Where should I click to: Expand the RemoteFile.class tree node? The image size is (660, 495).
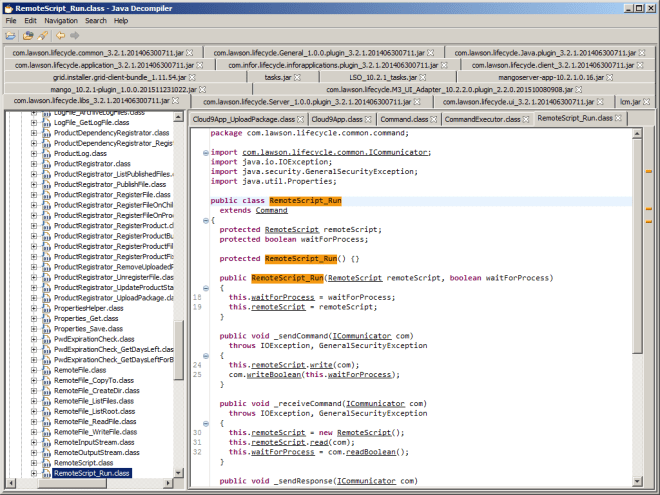pos(34,370)
